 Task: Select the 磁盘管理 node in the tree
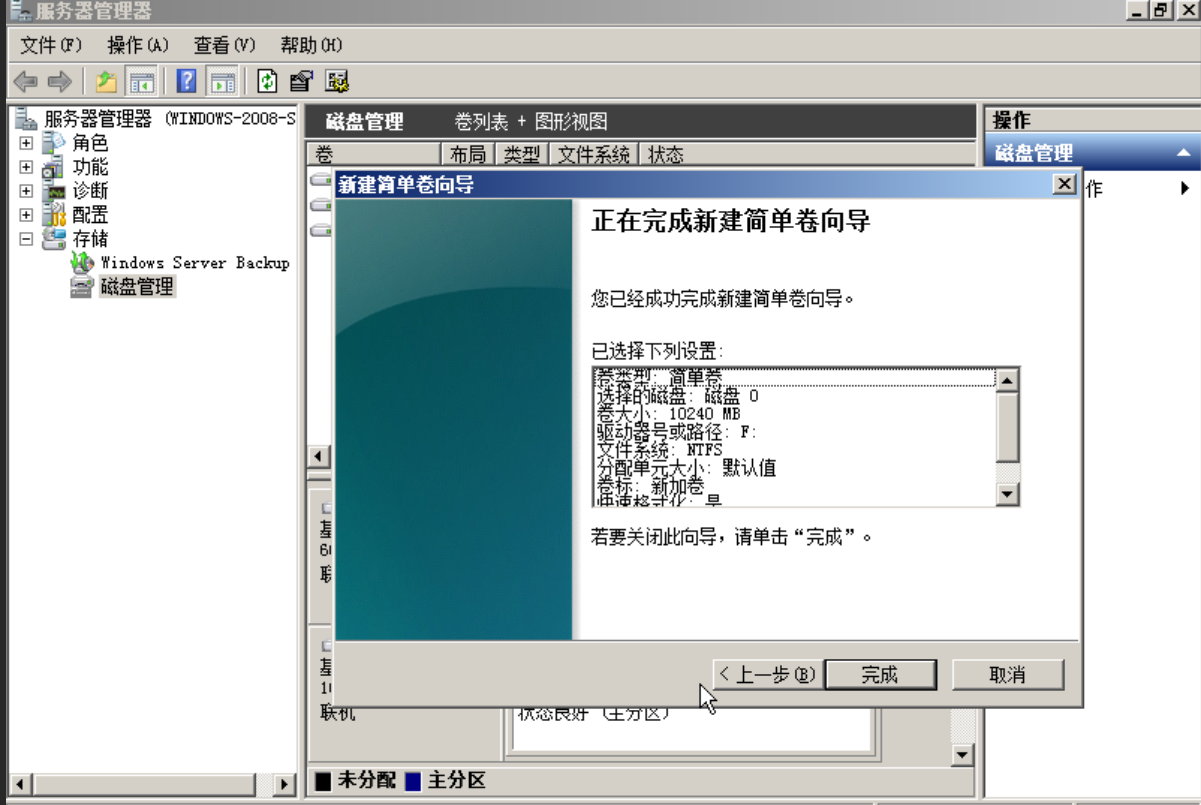(137, 287)
